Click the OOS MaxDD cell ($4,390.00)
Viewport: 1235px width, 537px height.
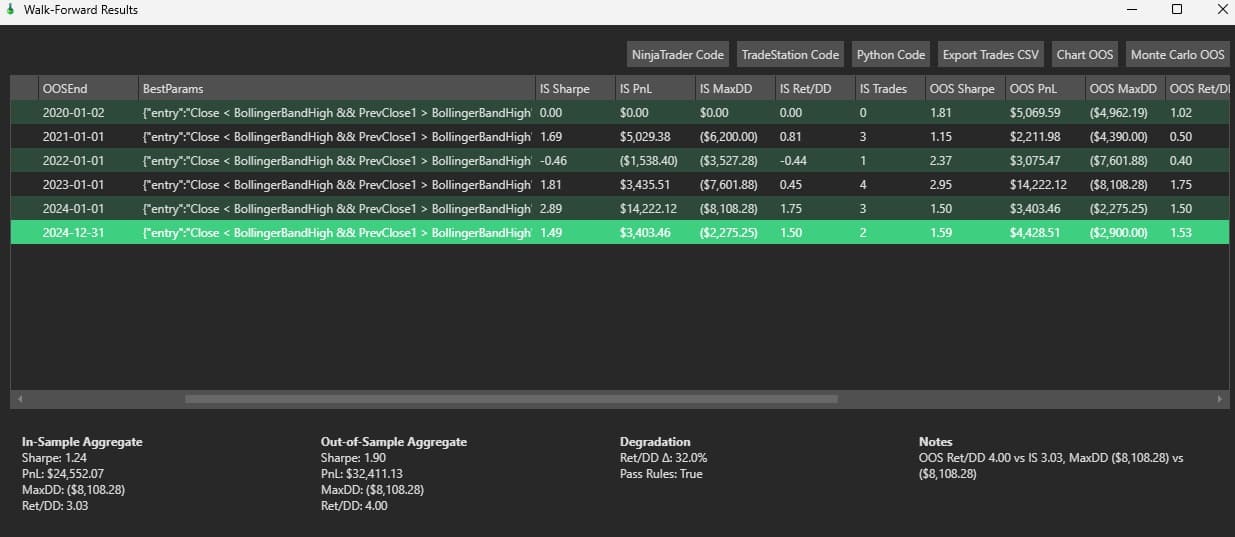[1118, 137]
